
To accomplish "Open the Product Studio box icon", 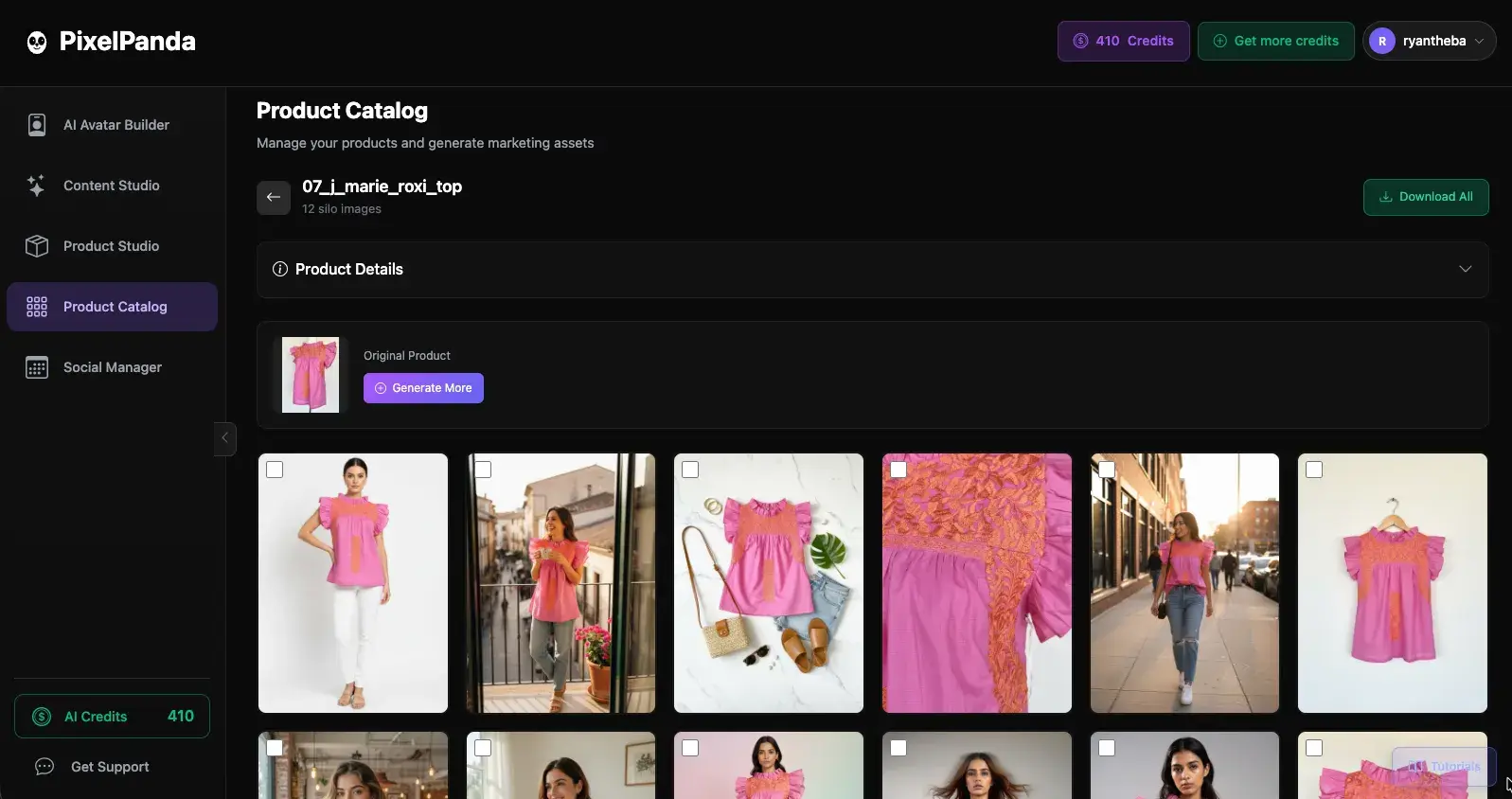I will (x=37, y=246).
